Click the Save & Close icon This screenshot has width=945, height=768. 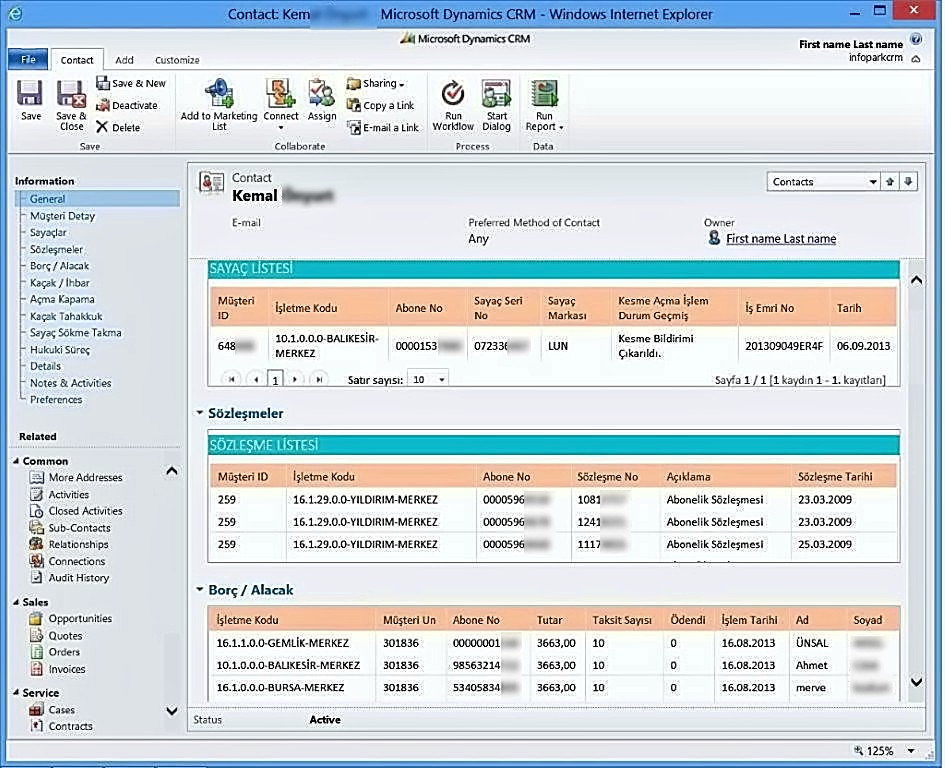[71, 105]
